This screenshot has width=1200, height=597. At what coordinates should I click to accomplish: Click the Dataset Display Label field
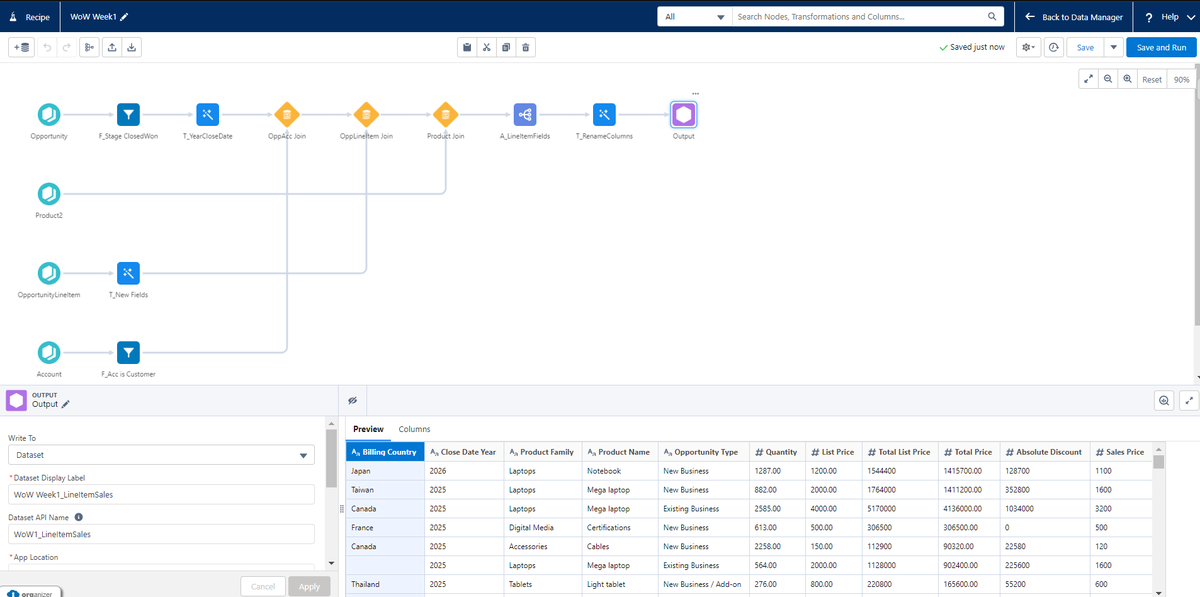[x=161, y=495]
